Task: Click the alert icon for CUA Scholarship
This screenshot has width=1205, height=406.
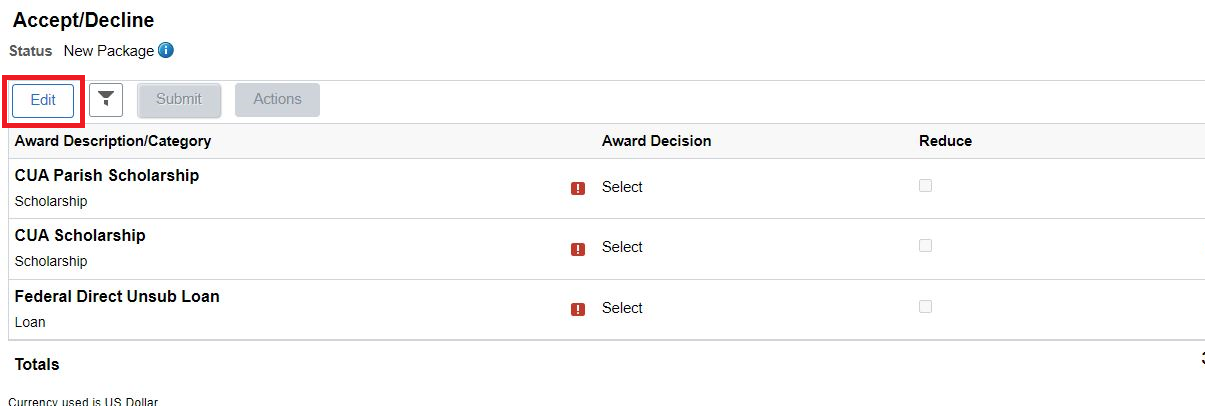Action: pos(577,249)
